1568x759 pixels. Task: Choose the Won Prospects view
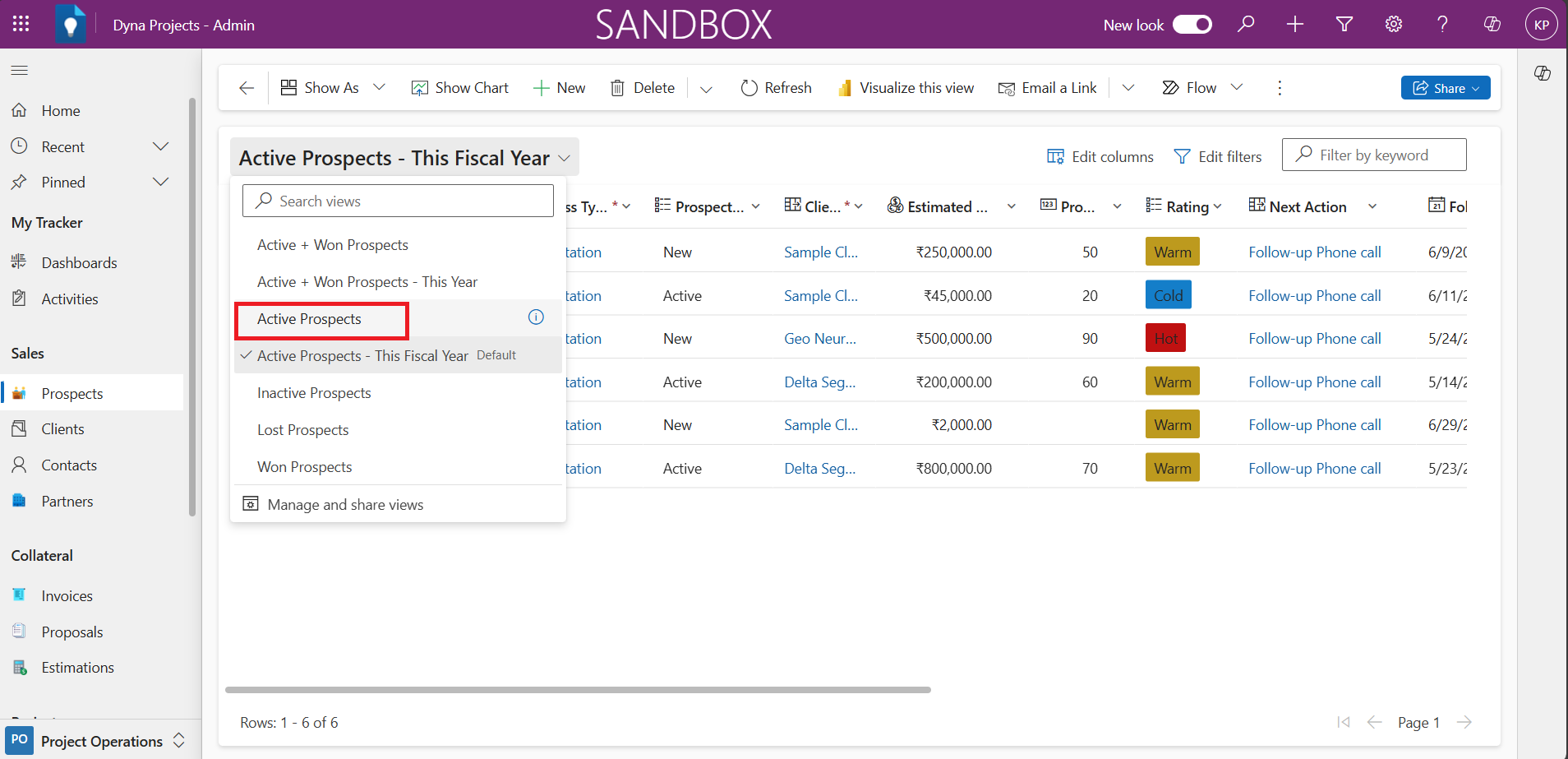(x=304, y=467)
